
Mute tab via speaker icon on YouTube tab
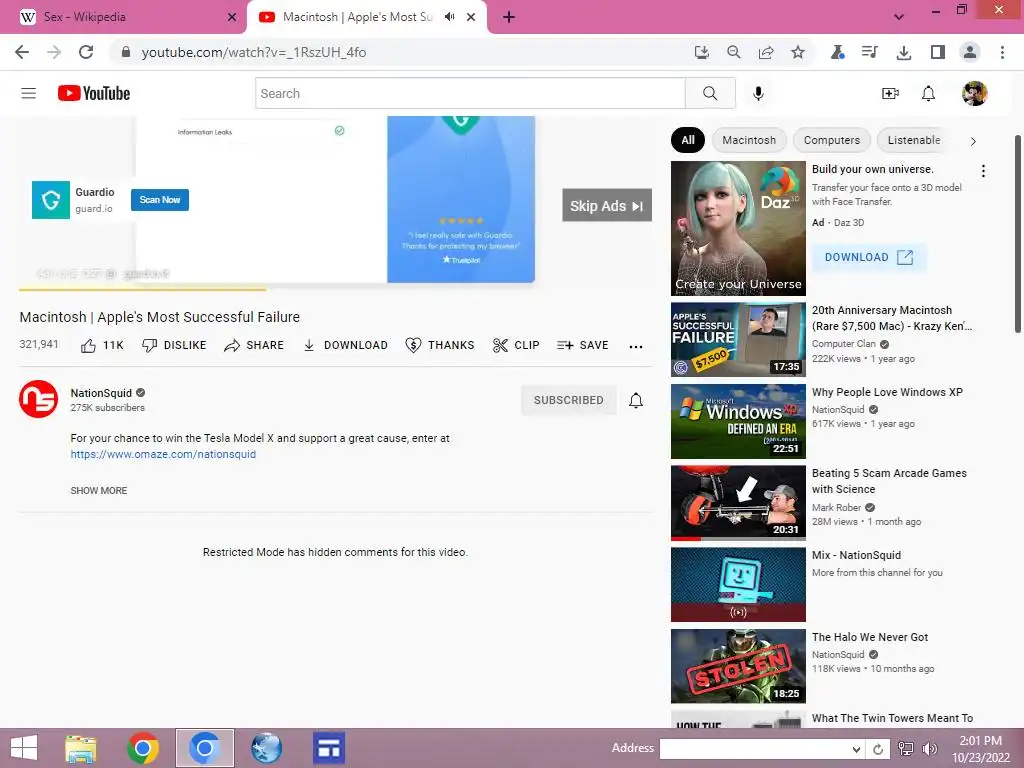coord(449,17)
